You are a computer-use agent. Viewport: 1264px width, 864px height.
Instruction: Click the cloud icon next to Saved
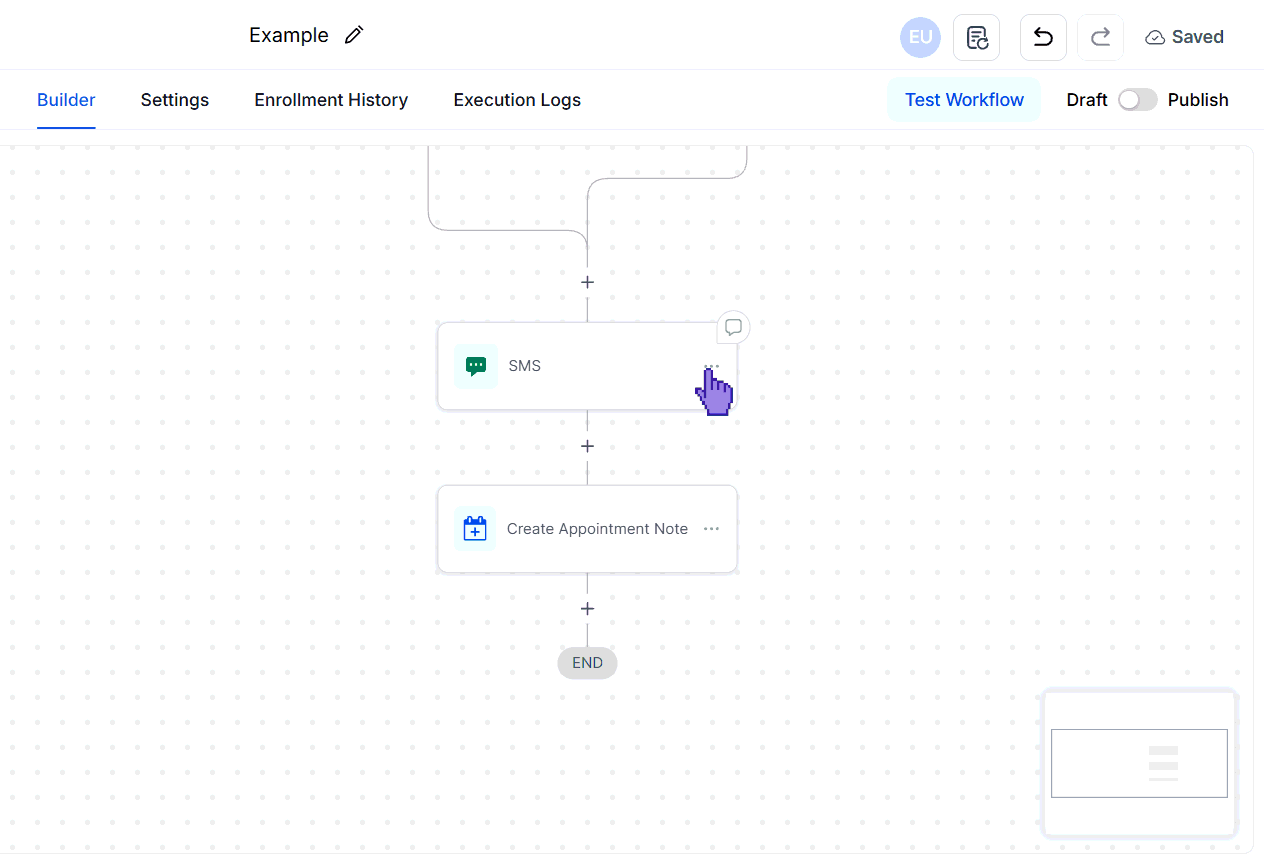pyautogui.click(x=1153, y=36)
